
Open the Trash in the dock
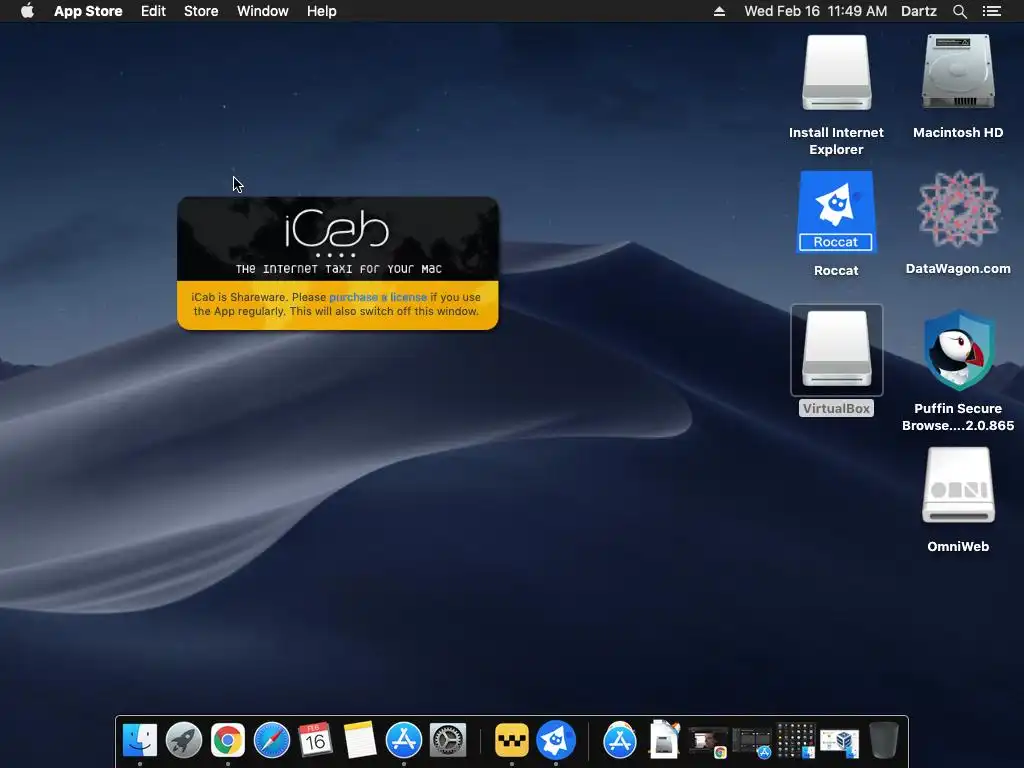pos(884,740)
